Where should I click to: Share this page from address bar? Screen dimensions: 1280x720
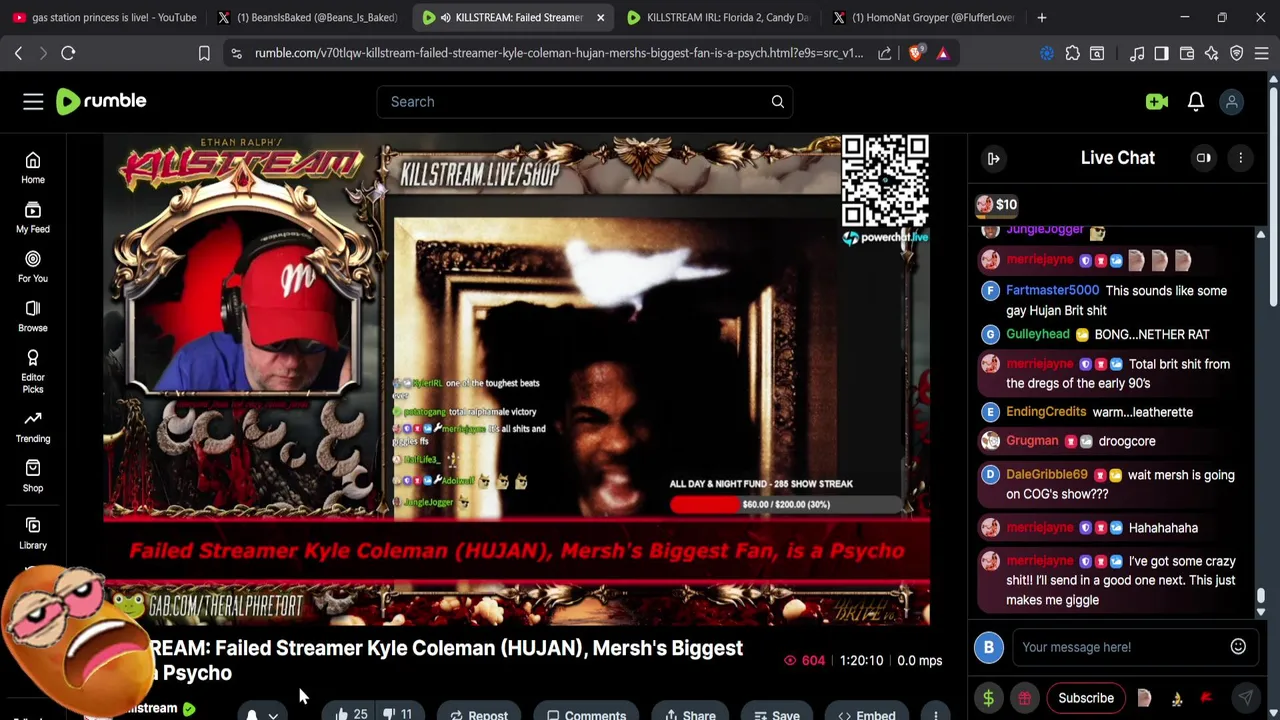coord(885,53)
